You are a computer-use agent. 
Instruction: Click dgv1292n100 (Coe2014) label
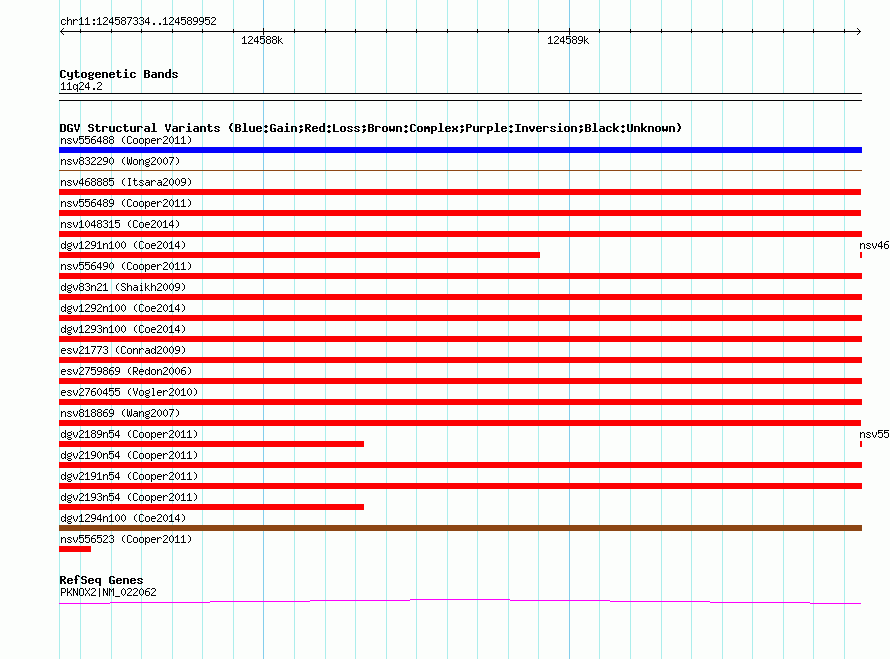click(123, 308)
